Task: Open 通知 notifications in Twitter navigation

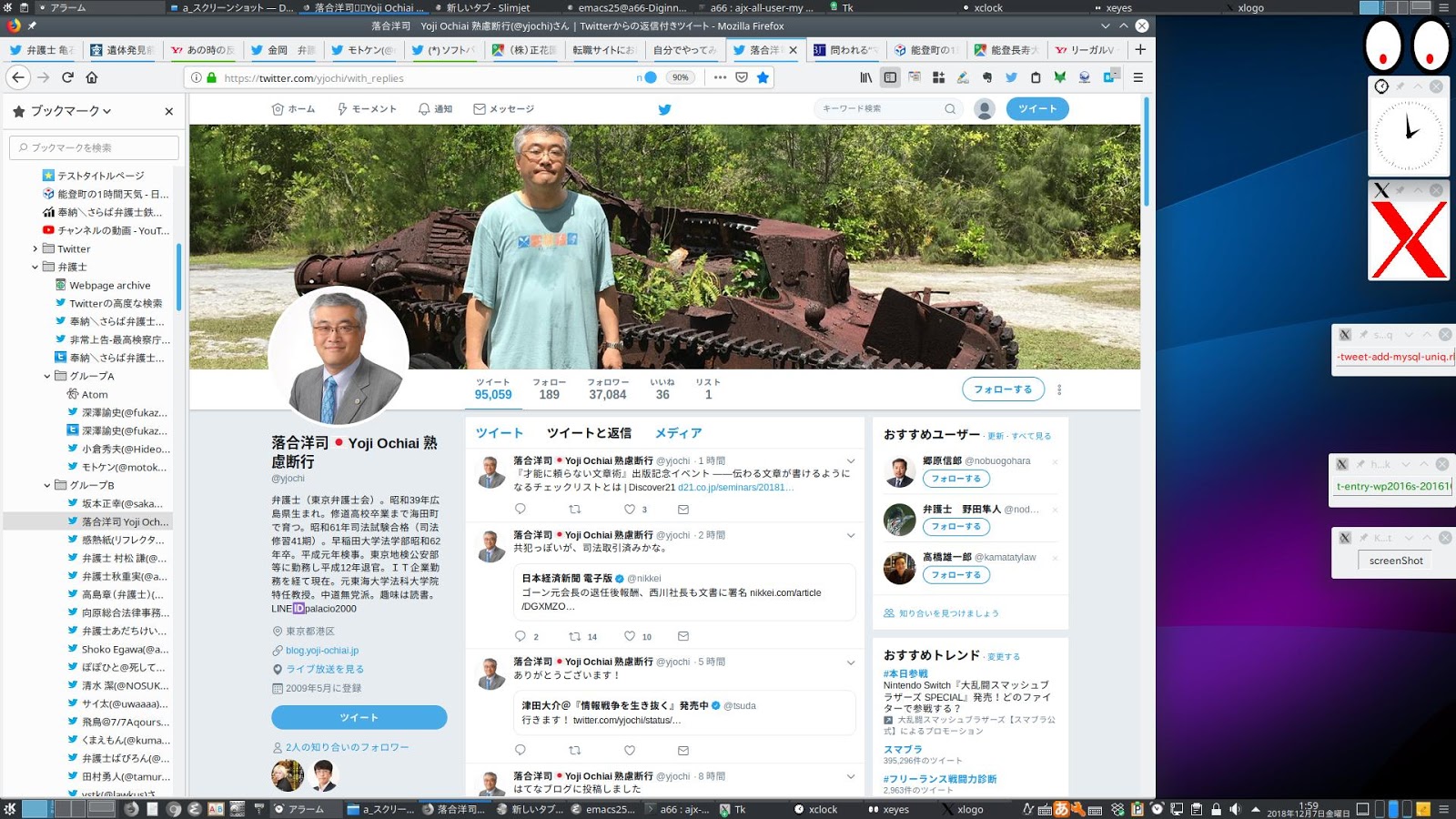Action: click(435, 109)
